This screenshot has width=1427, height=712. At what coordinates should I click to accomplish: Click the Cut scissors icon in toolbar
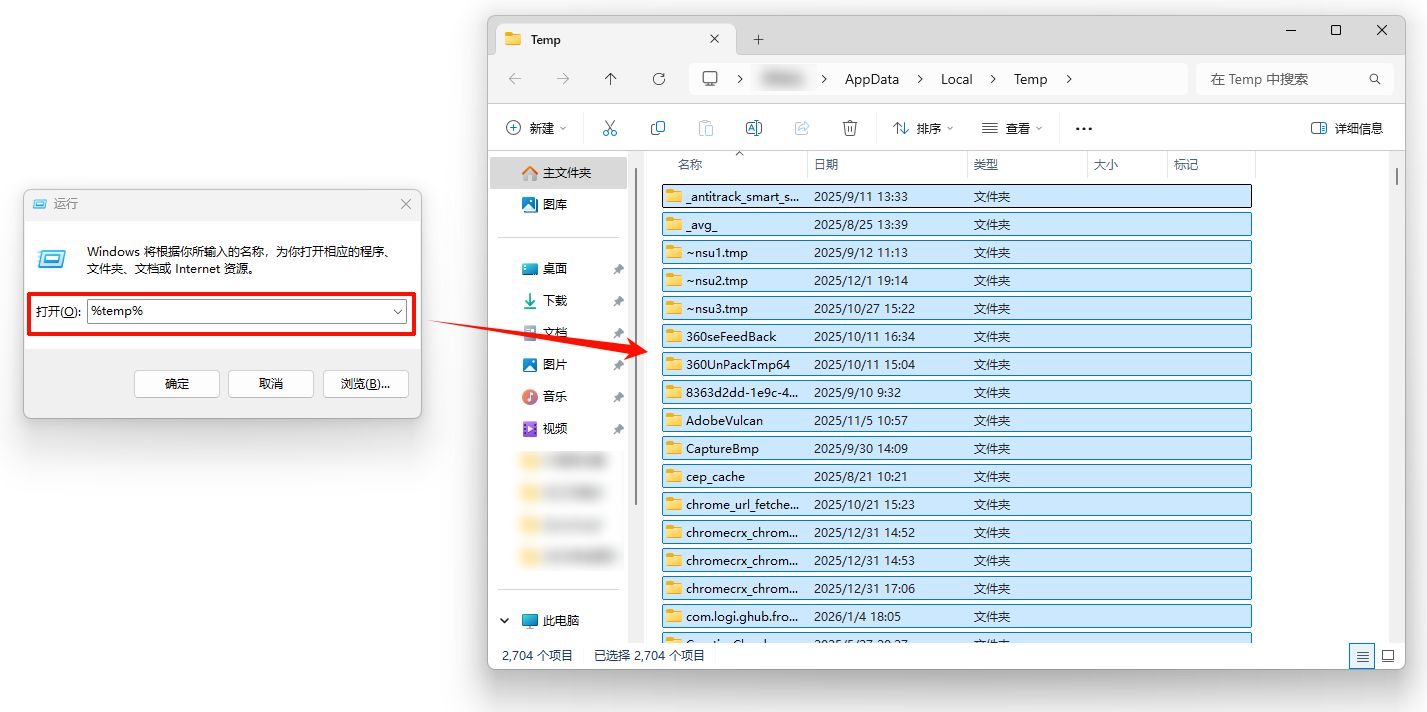coord(610,128)
